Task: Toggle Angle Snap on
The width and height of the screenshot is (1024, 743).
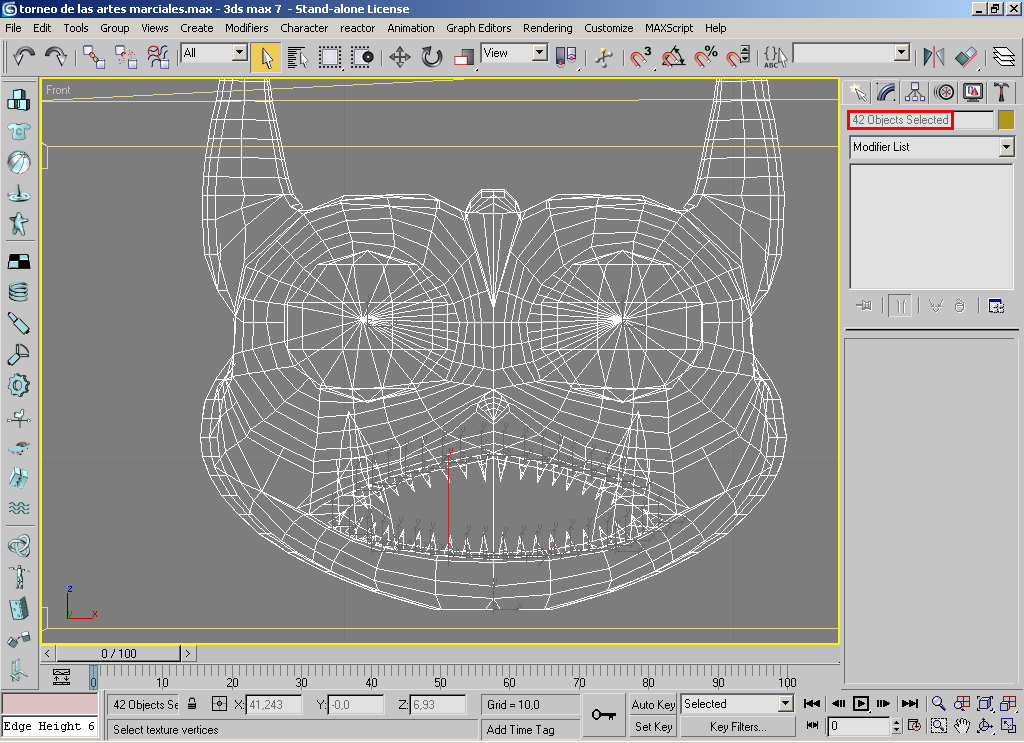Action: 673,57
